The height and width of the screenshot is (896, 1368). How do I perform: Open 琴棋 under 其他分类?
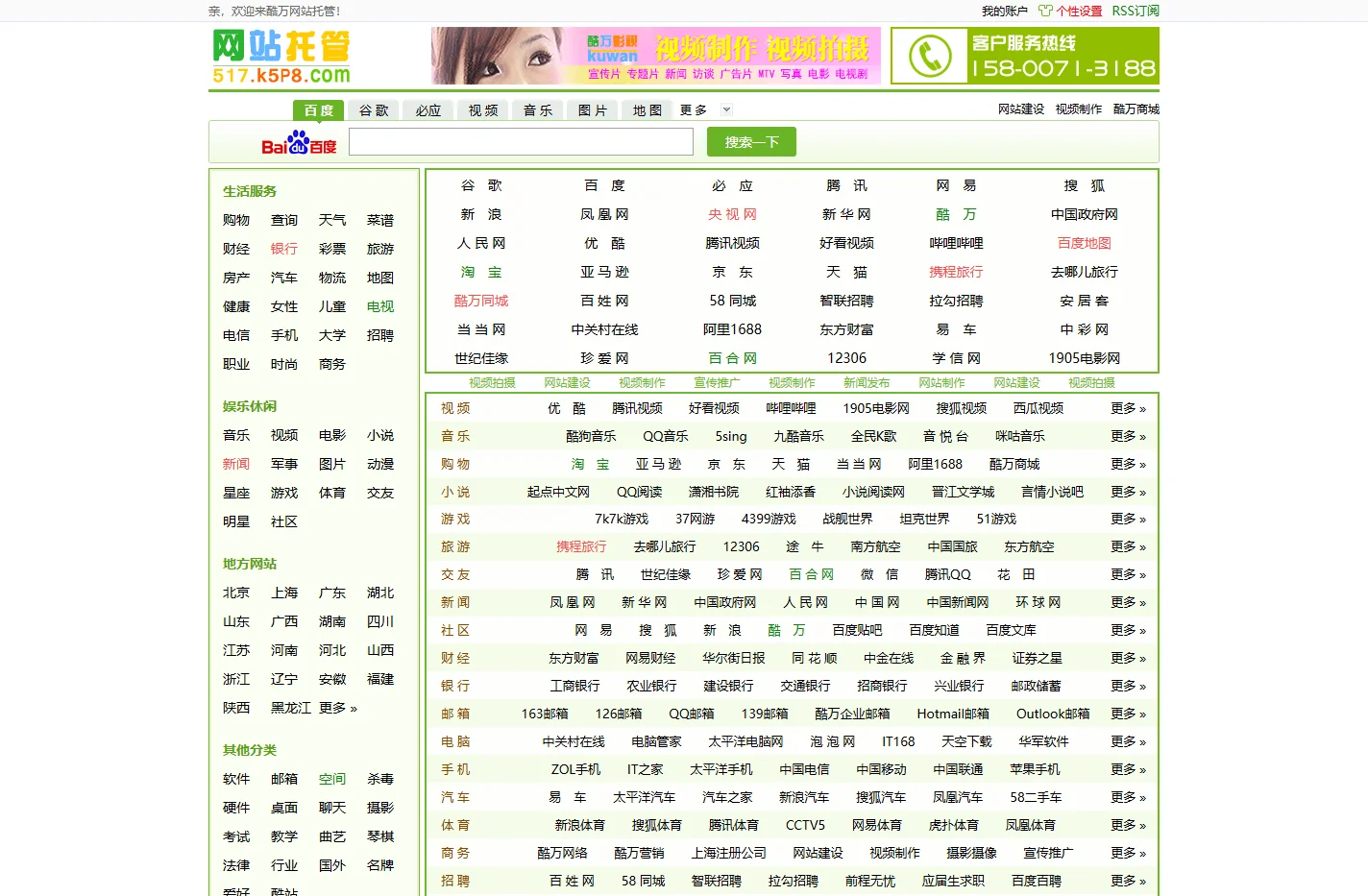coord(380,836)
